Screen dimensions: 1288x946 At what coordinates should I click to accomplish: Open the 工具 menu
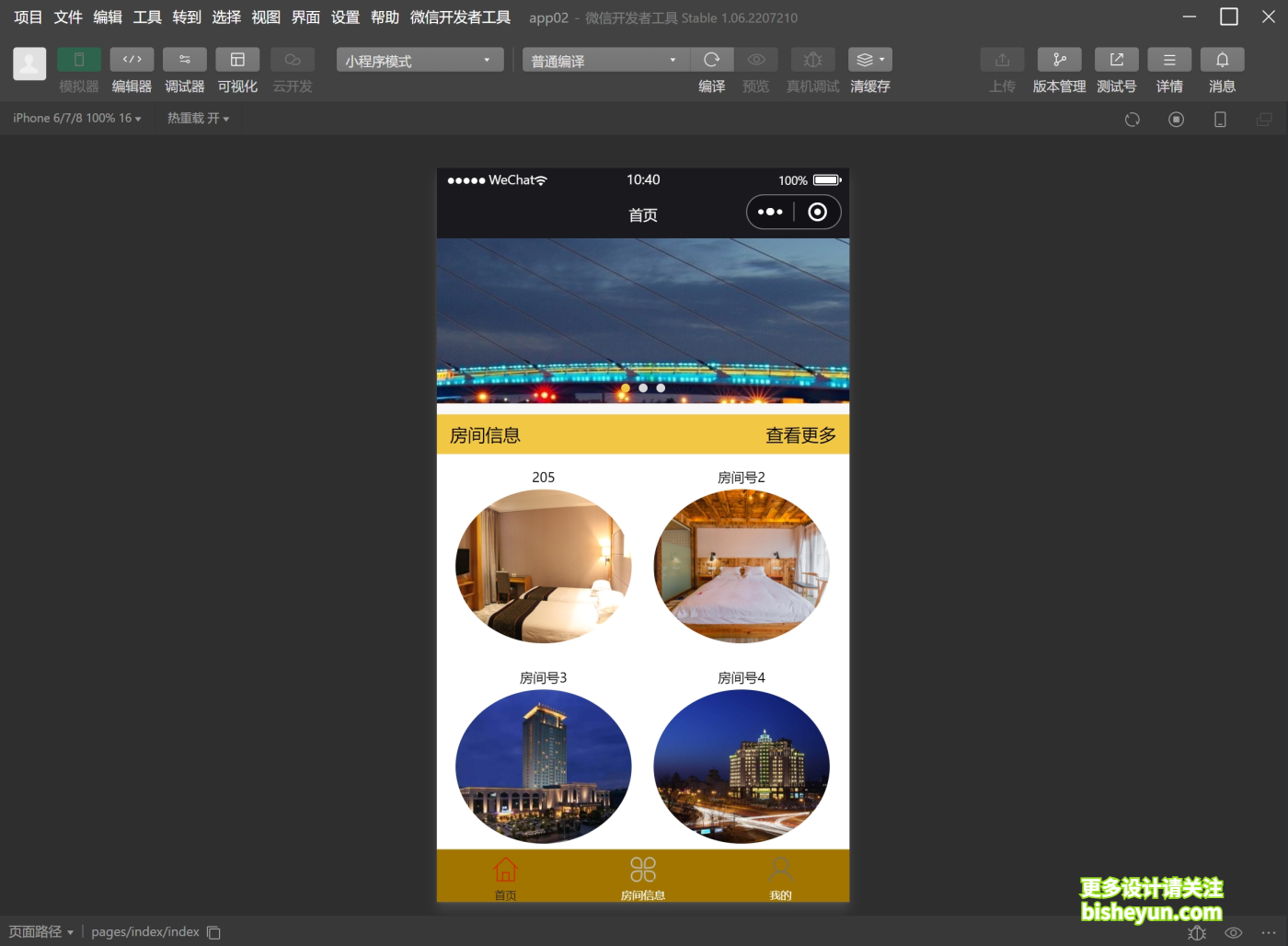click(x=147, y=17)
